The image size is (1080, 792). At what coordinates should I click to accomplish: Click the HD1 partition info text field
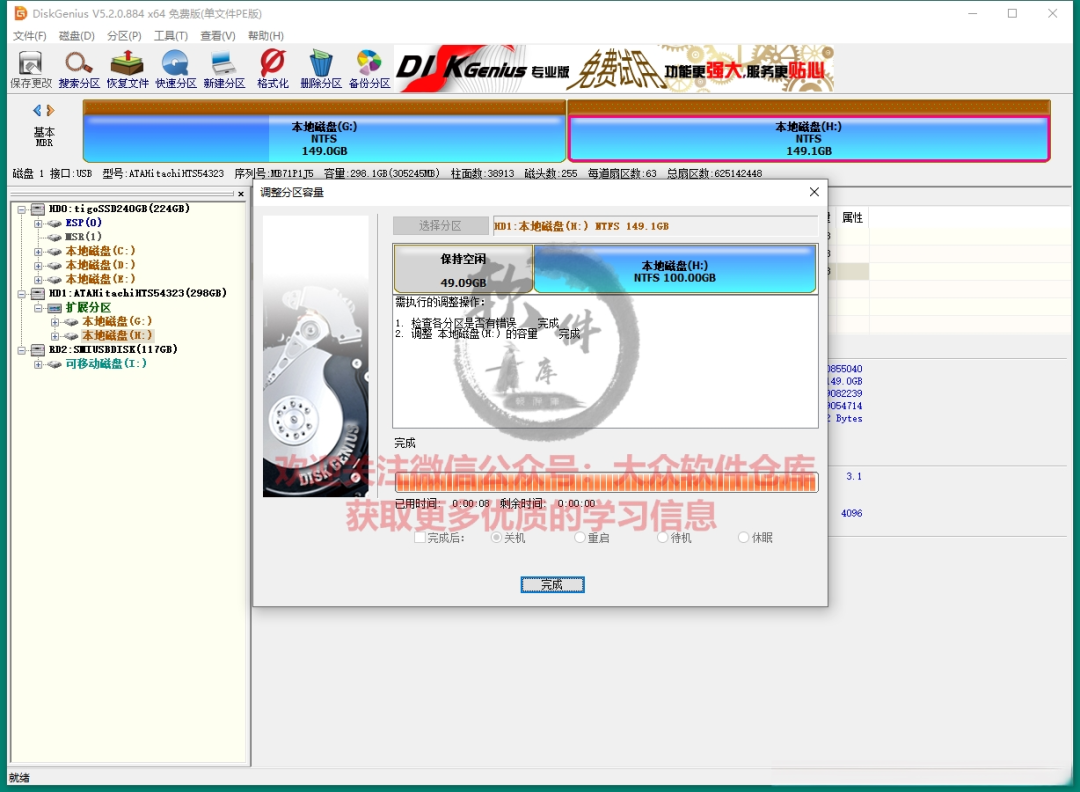click(x=655, y=226)
